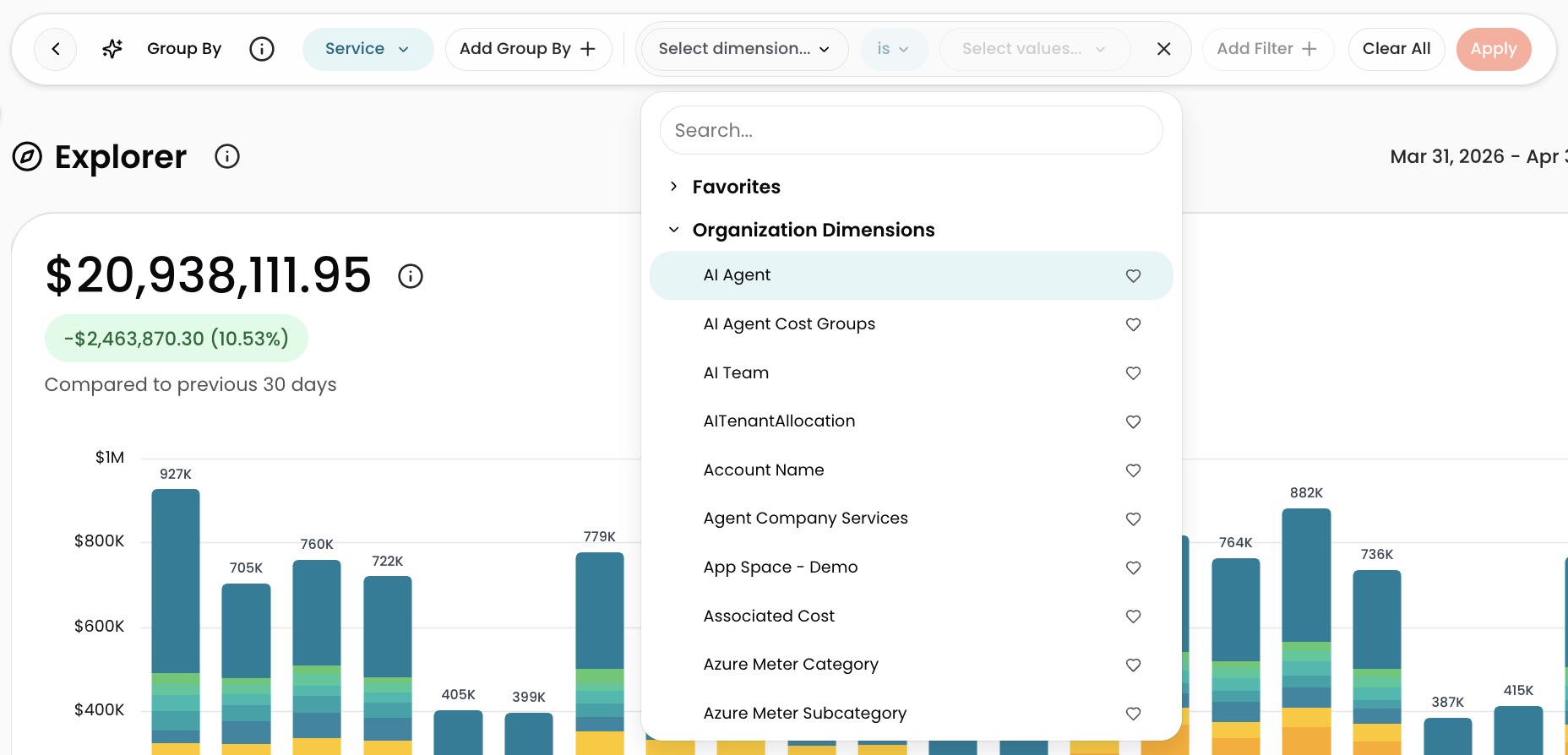Viewport: 1568px width, 755px height.
Task: Click the Add Group By button
Action: 528,49
